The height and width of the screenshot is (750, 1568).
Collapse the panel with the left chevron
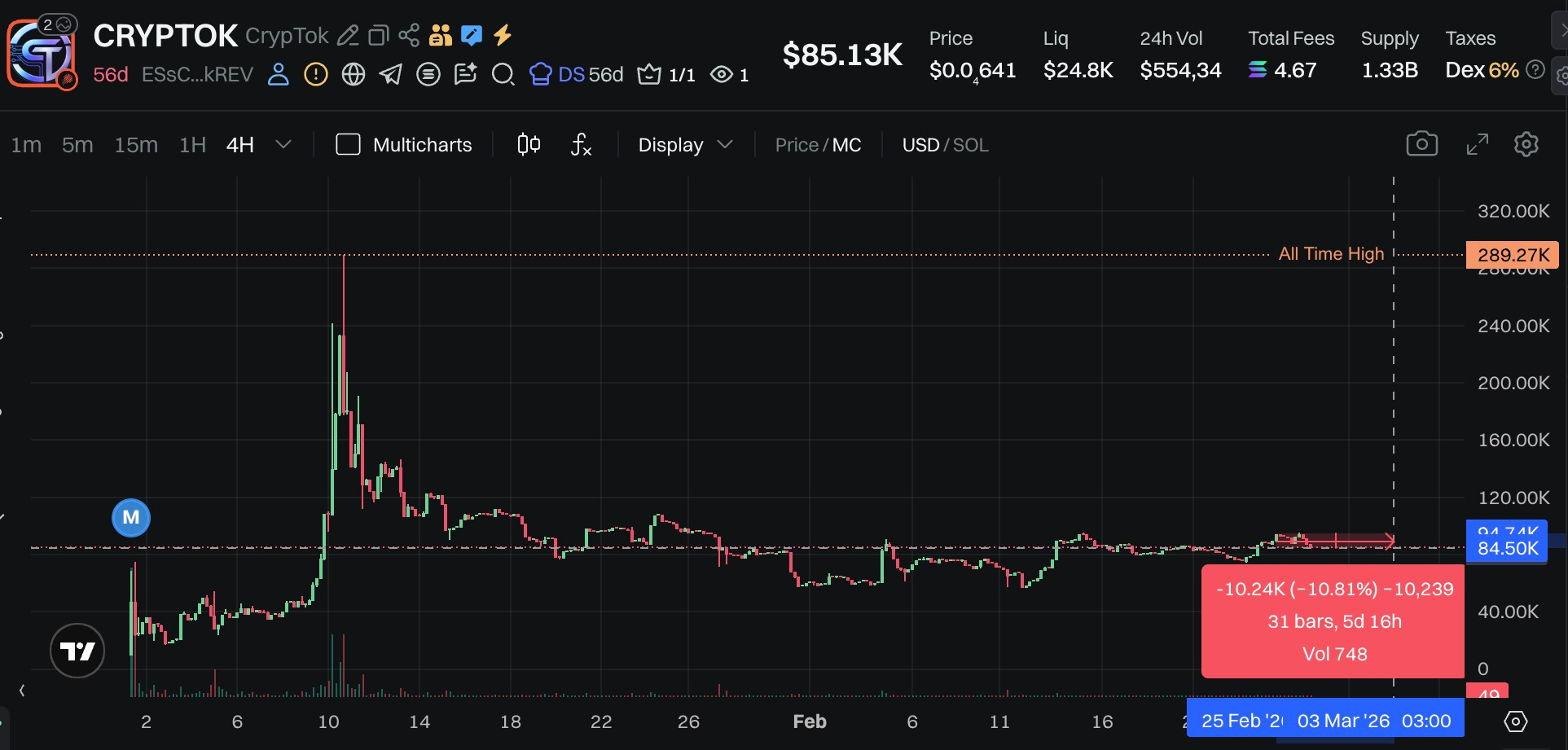coord(22,691)
